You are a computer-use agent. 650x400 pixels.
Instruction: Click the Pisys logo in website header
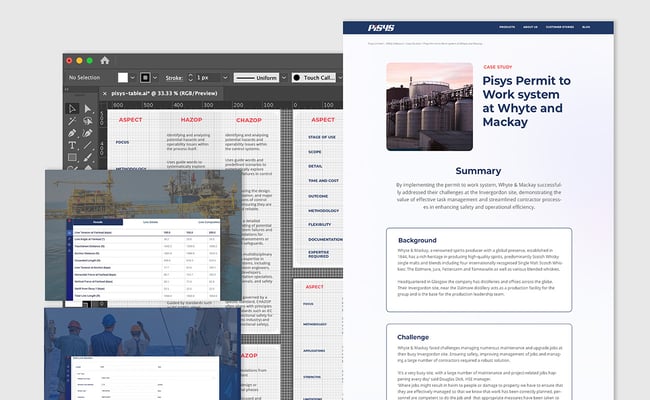coord(381,28)
